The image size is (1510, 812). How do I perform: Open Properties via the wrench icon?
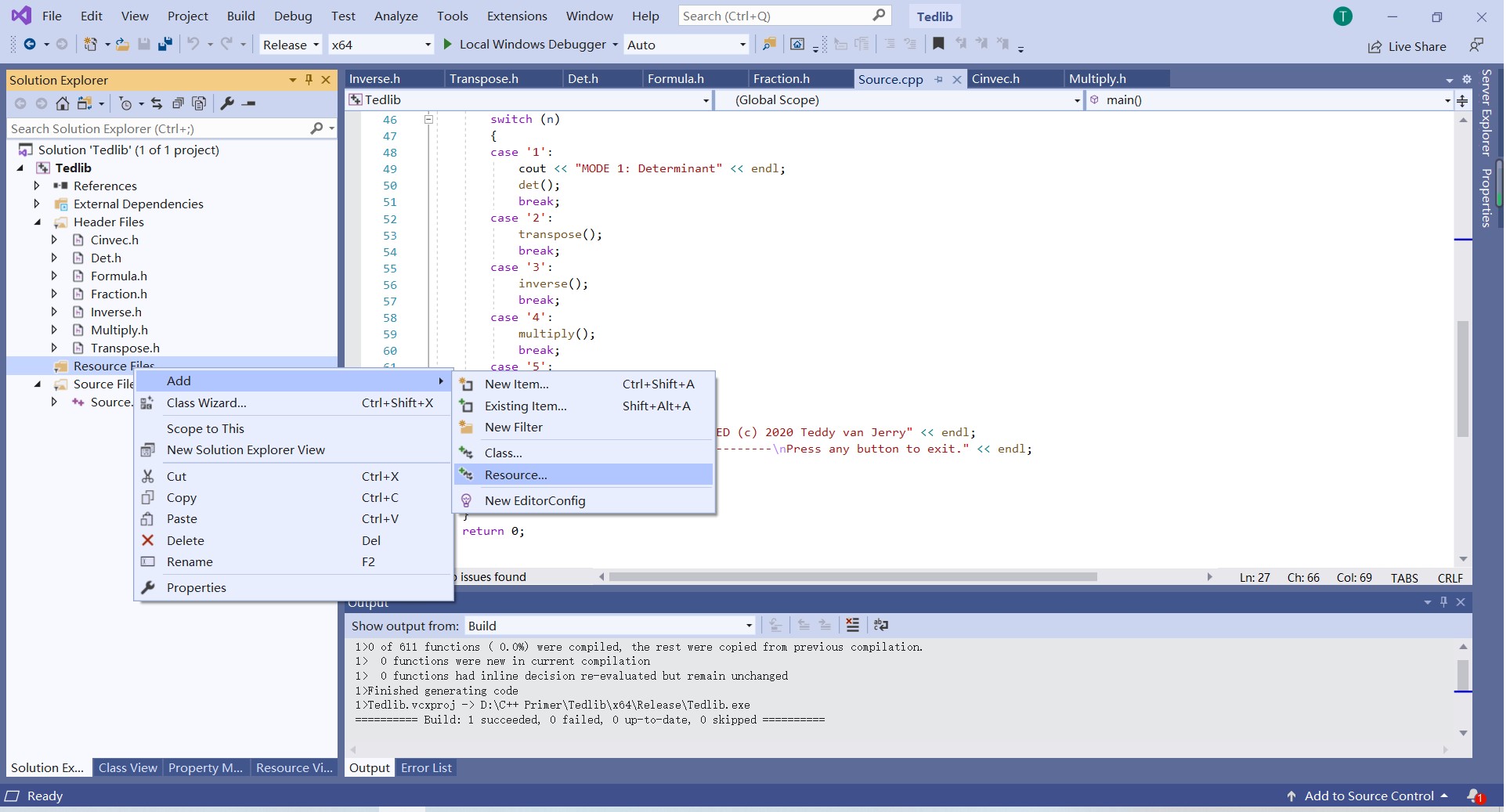point(228,103)
